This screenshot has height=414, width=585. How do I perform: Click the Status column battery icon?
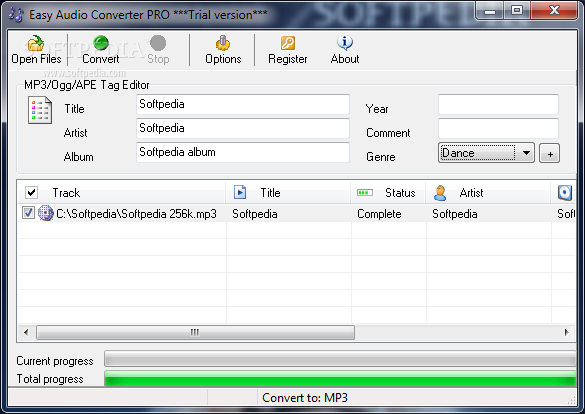(x=365, y=192)
